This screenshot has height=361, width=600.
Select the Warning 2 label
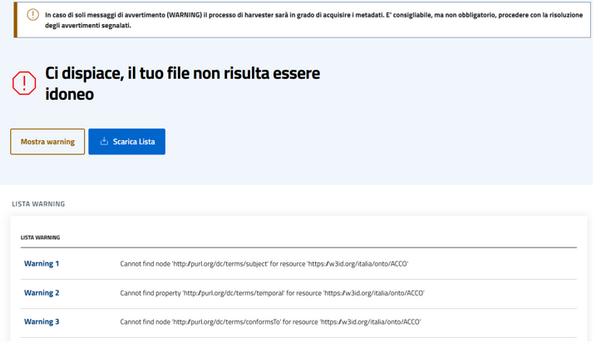pyautogui.click(x=42, y=293)
